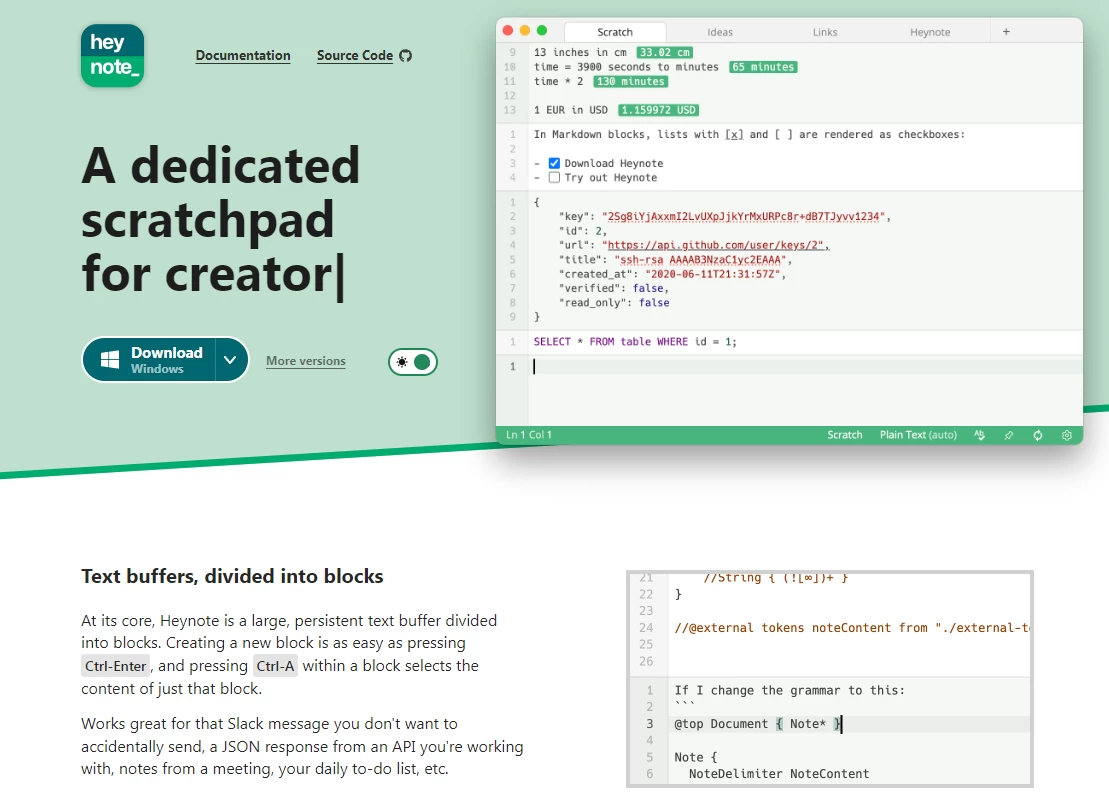This screenshot has height=803, width=1109.
Task: Toggle spellcheck icon in the status bar
Action: (980, 435)
